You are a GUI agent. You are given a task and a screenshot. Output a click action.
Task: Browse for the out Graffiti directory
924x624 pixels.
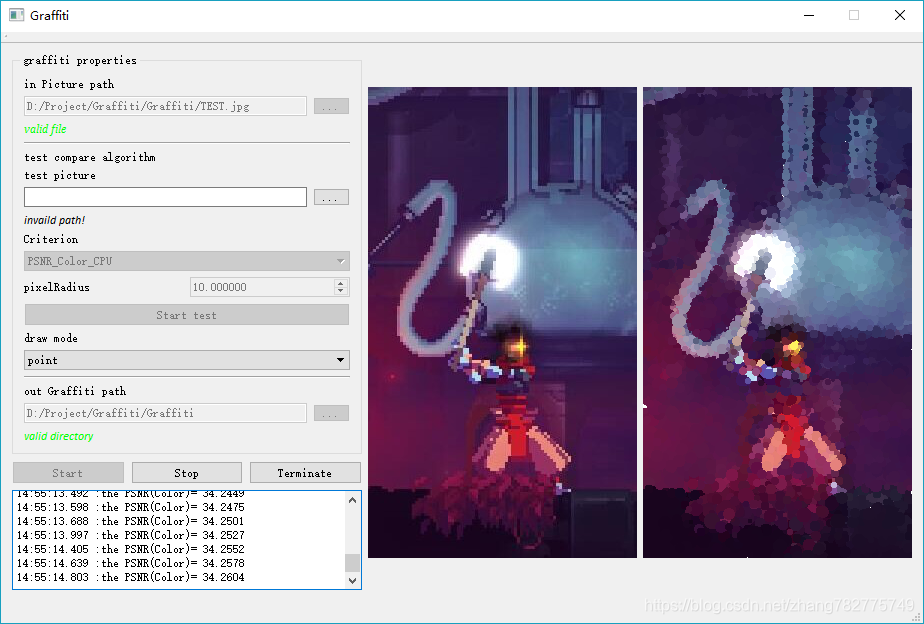tap(331, 413)
